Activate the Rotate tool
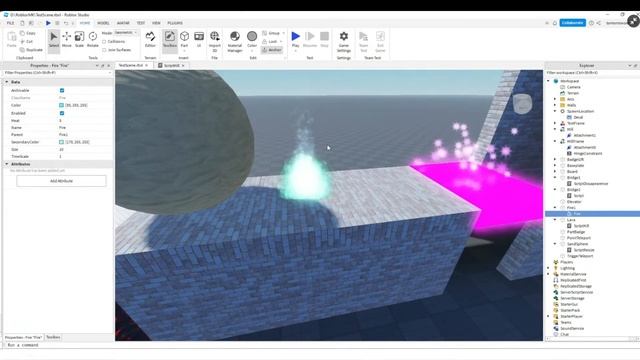 pyautogui.click(x=93, y=40)
